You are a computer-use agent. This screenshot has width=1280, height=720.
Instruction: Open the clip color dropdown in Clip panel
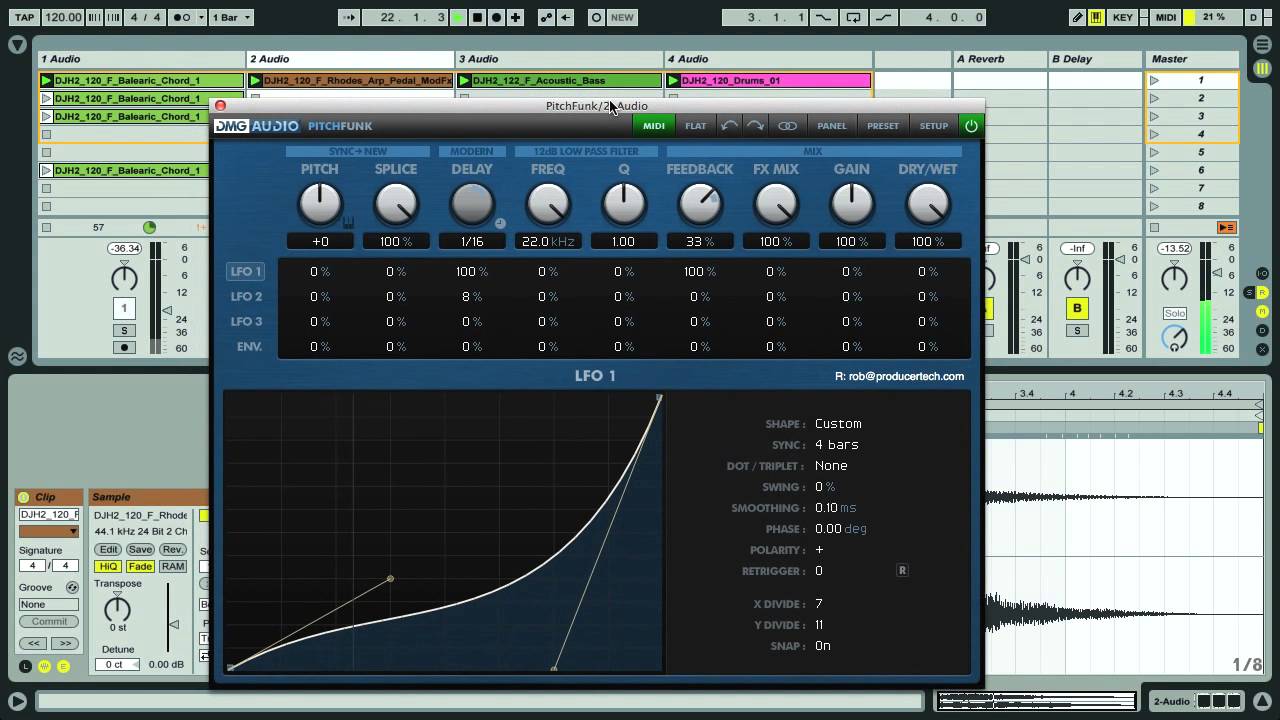(48, 531)
